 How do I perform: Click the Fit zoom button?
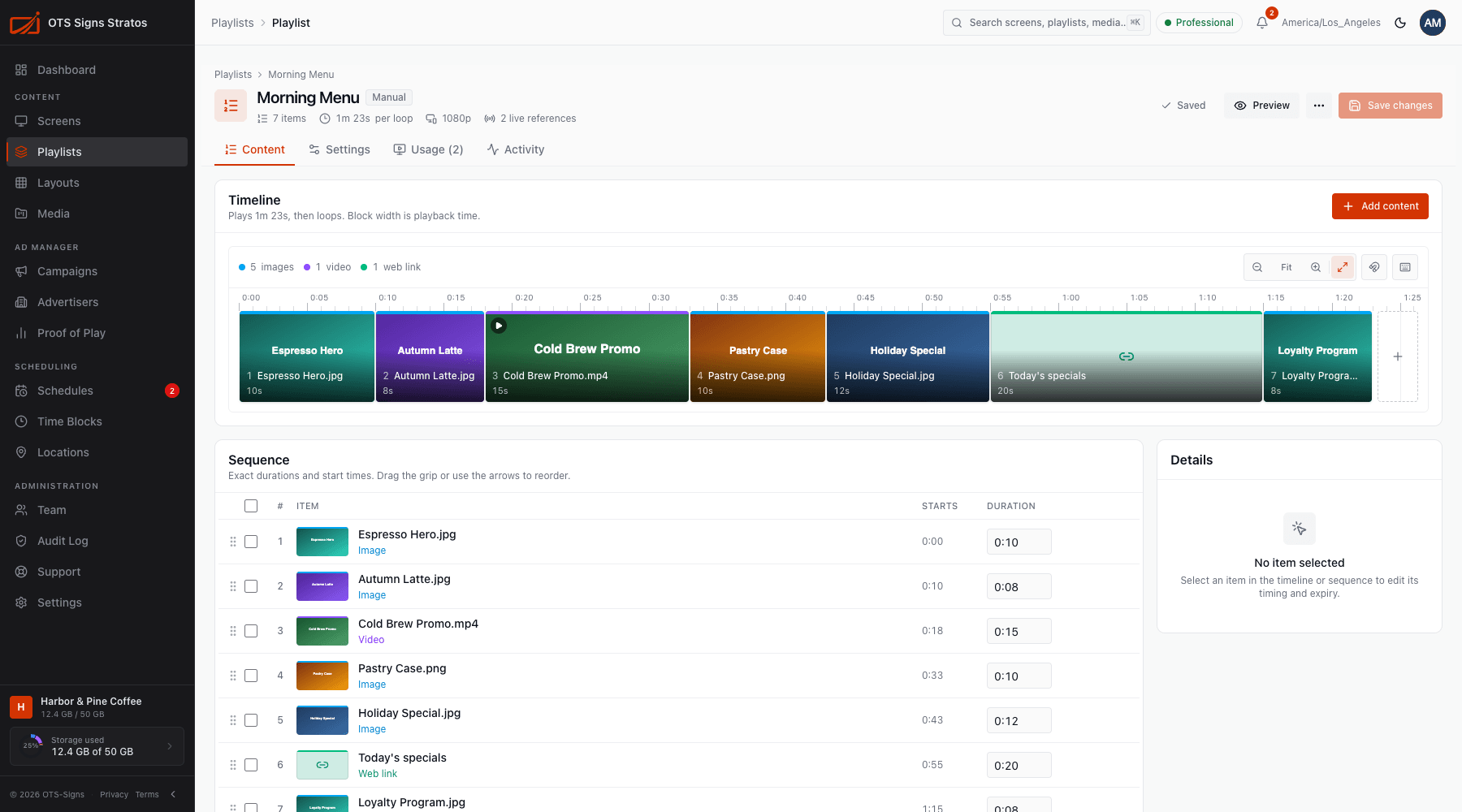pos(1287,267)
